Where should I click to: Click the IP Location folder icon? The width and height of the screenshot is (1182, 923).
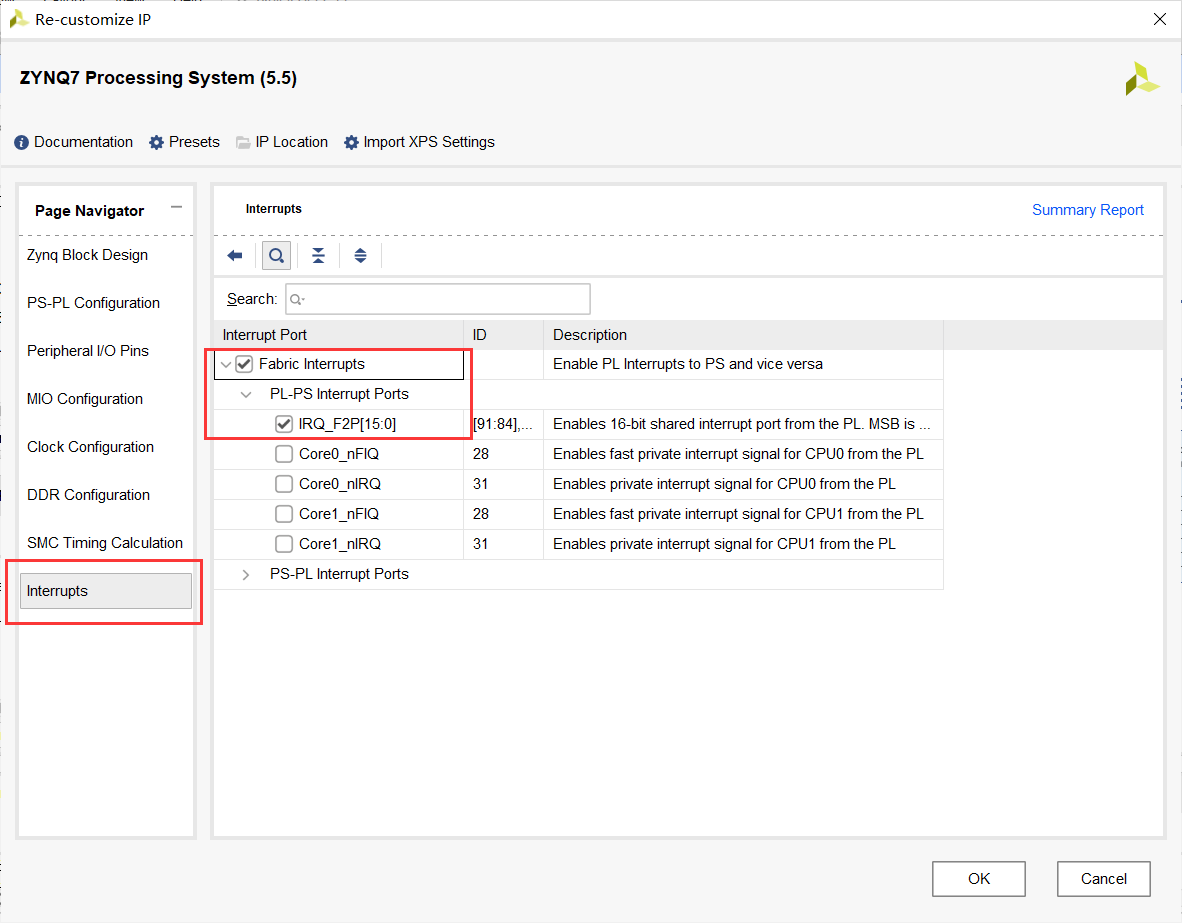[243, 143]
